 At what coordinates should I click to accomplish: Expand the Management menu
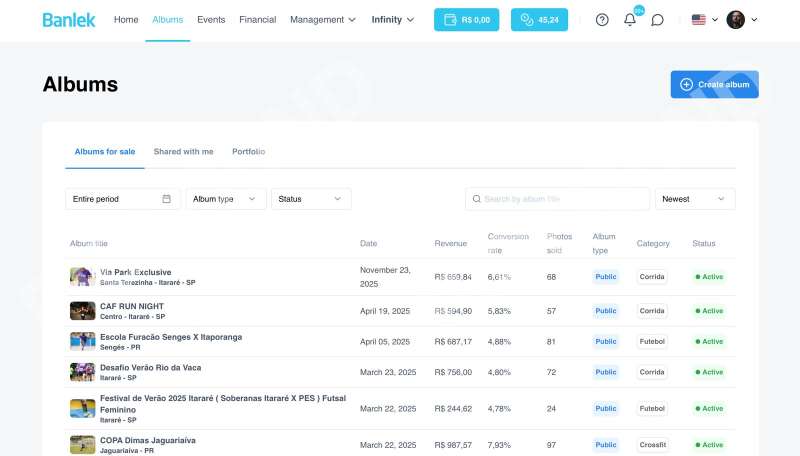click(x=322, y=20)
